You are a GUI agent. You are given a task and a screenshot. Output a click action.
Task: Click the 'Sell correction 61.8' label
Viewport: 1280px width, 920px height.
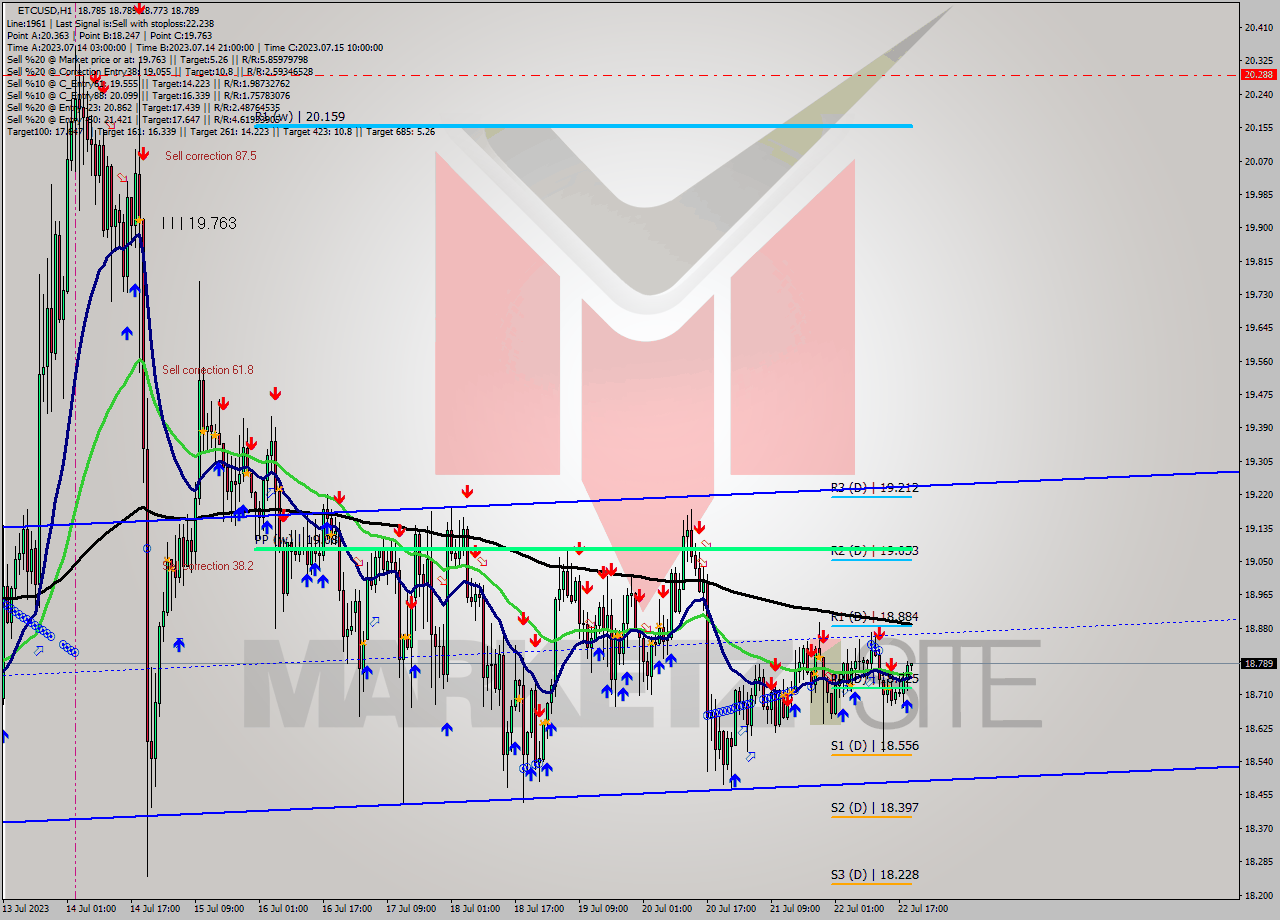click(x=207, y=370)
